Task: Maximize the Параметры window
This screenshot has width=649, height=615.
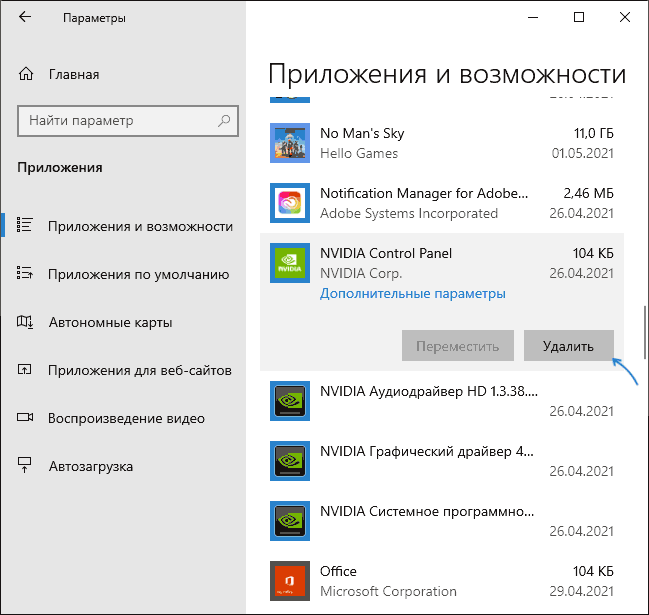Action: (579, 17)
